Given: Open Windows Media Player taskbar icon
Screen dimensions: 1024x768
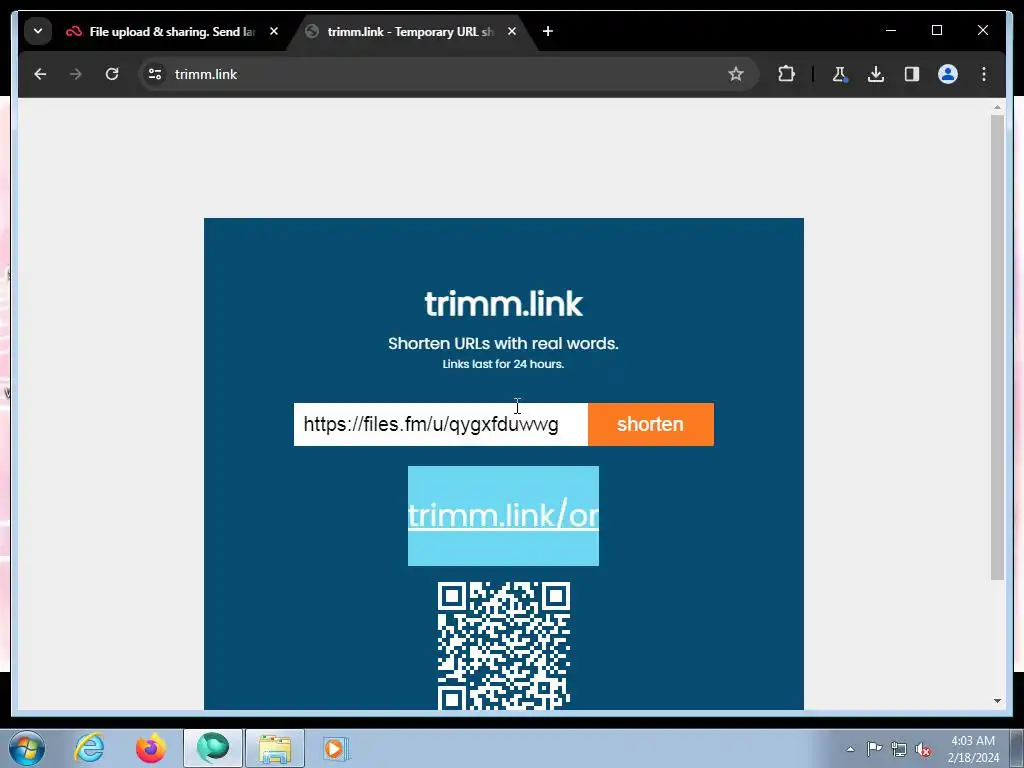Looking at the screenshot, I should click(x=335, y=748).
